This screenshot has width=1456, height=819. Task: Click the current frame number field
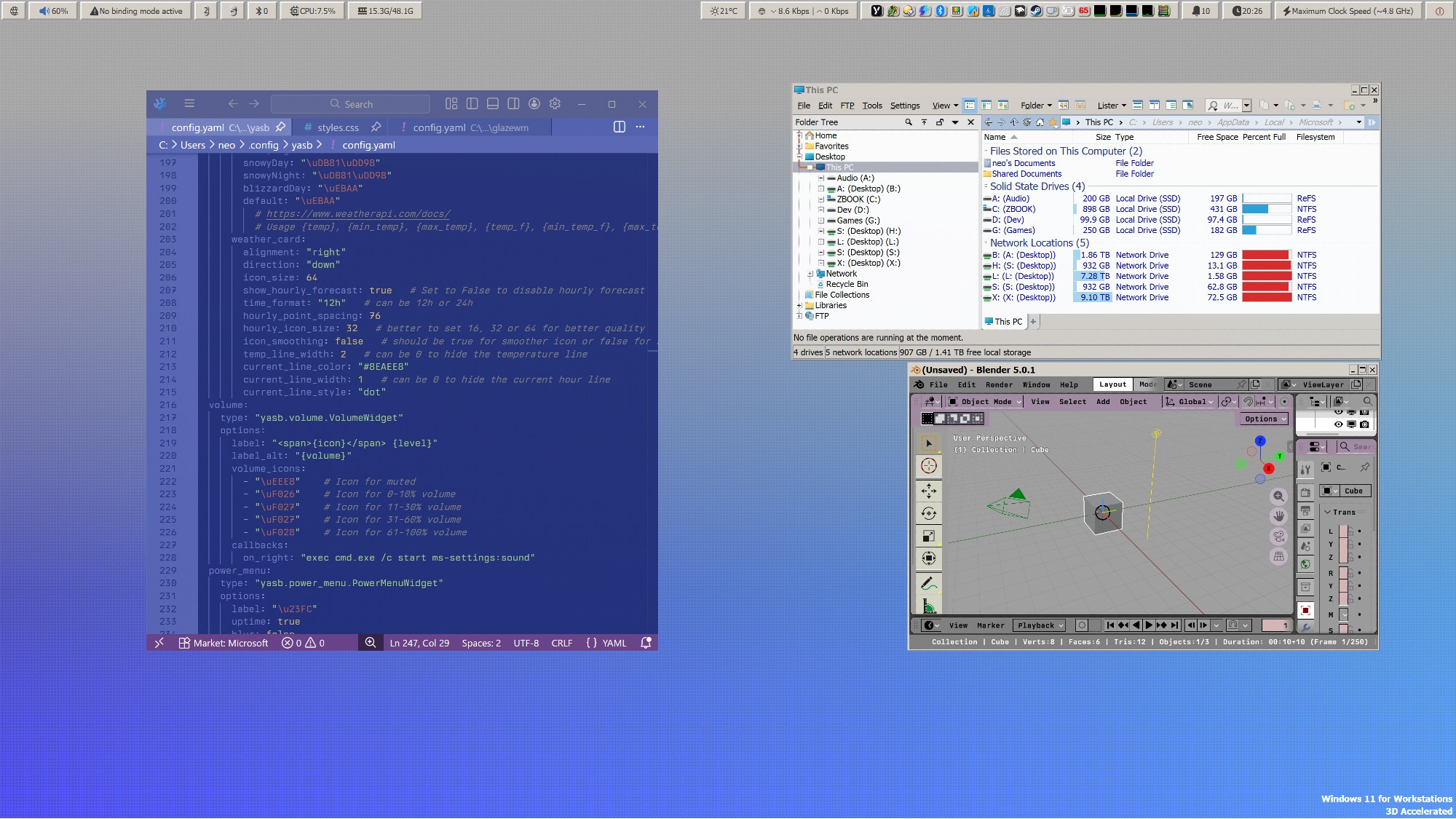[1275, 625]
